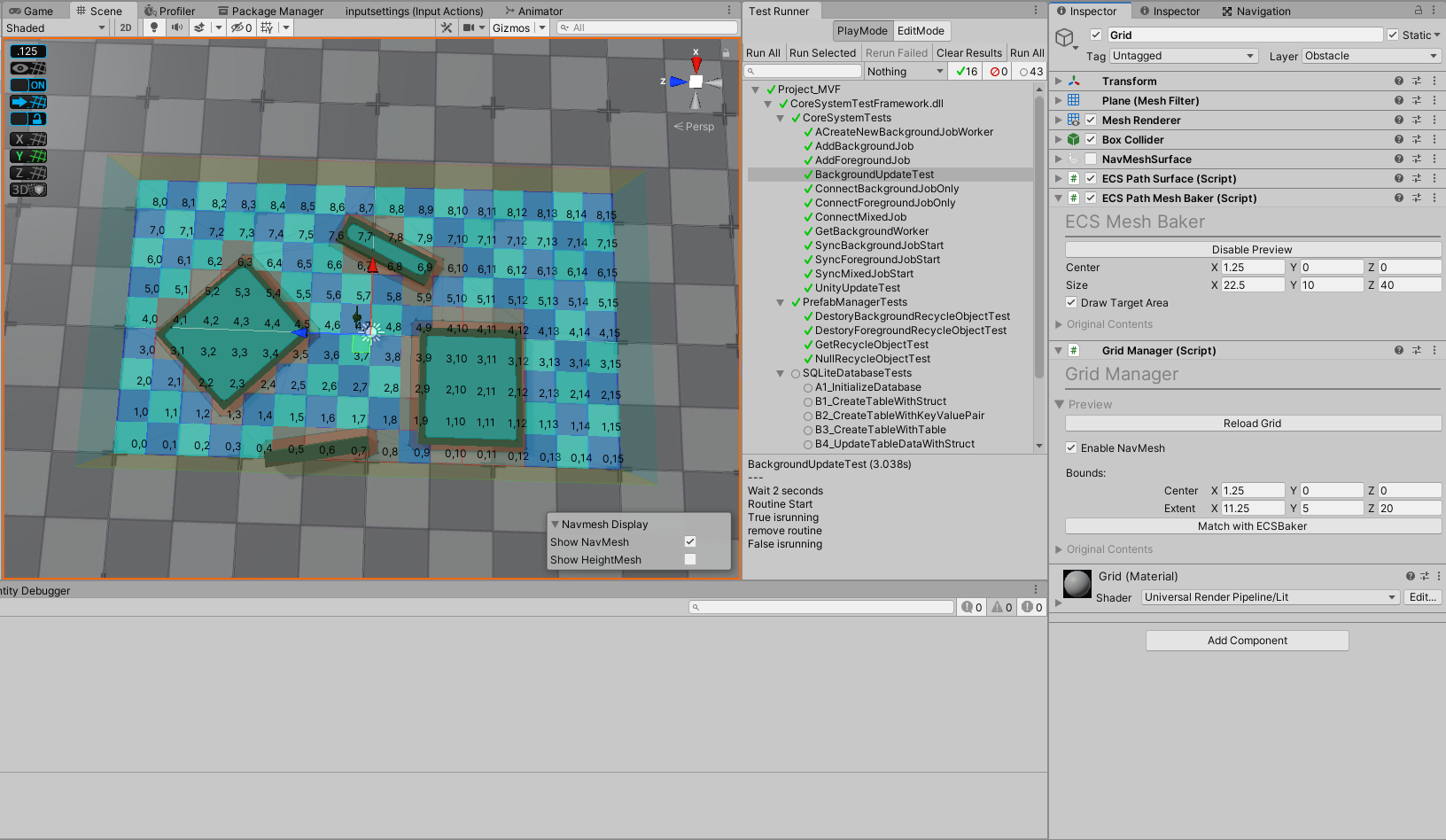Screen dimensions: 1446x840
Task: Open Test Runner panel options menu
Action: 1036,11
